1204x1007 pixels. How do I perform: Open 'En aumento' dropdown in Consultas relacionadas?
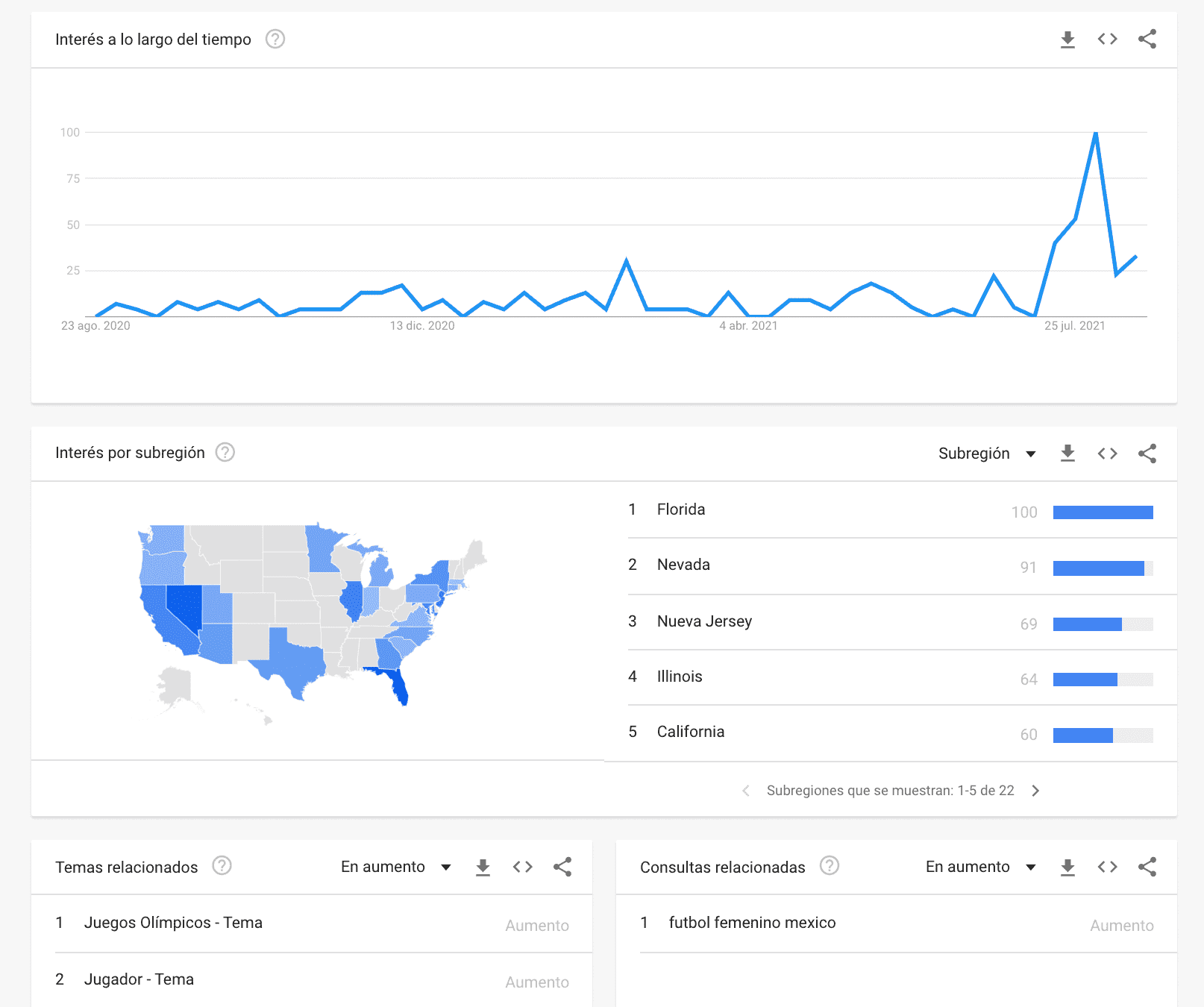pos(981,867)
